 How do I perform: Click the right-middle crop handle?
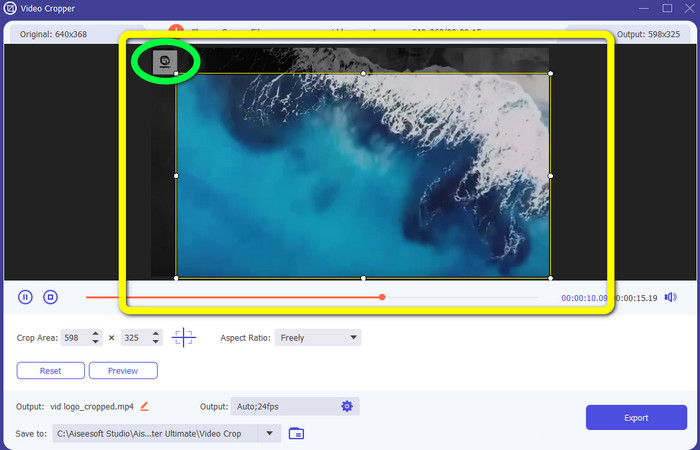tap(550, 176)
